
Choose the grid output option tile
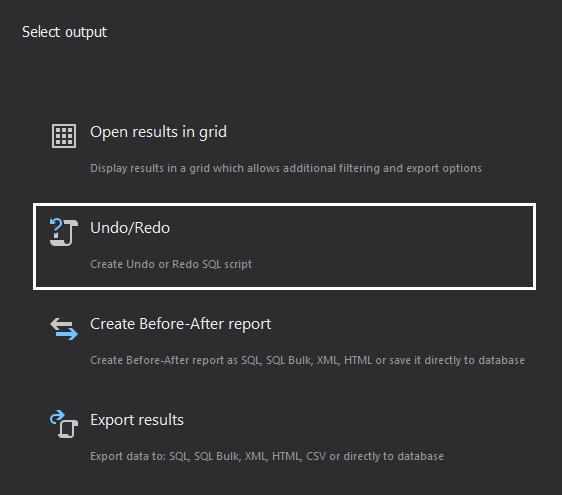285,151
